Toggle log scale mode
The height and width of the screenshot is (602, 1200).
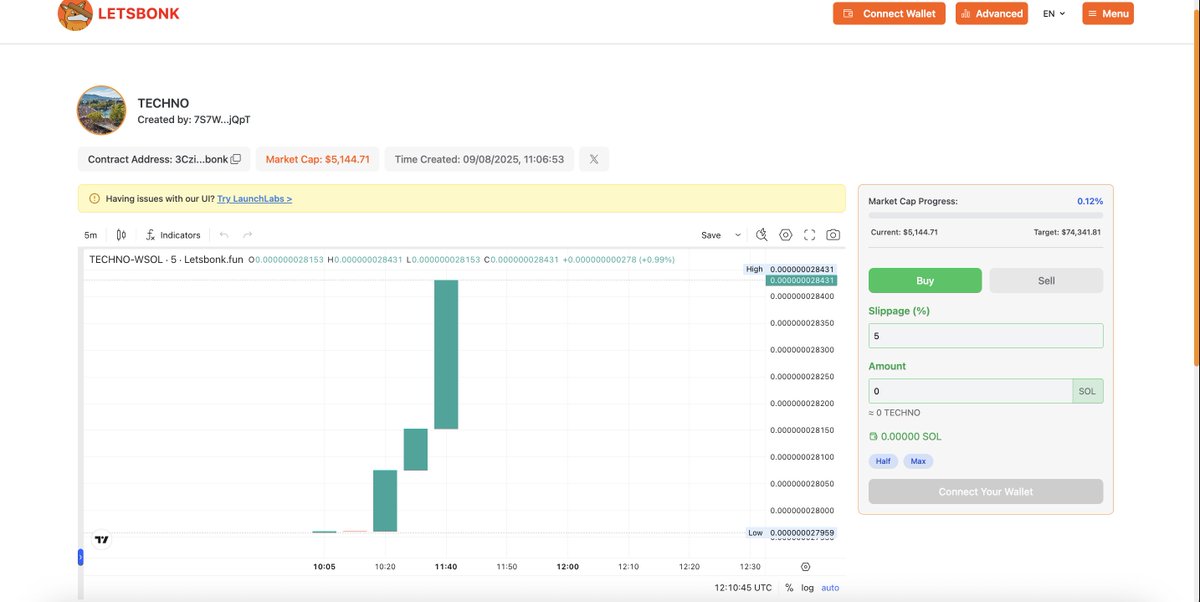coord(807,588)
